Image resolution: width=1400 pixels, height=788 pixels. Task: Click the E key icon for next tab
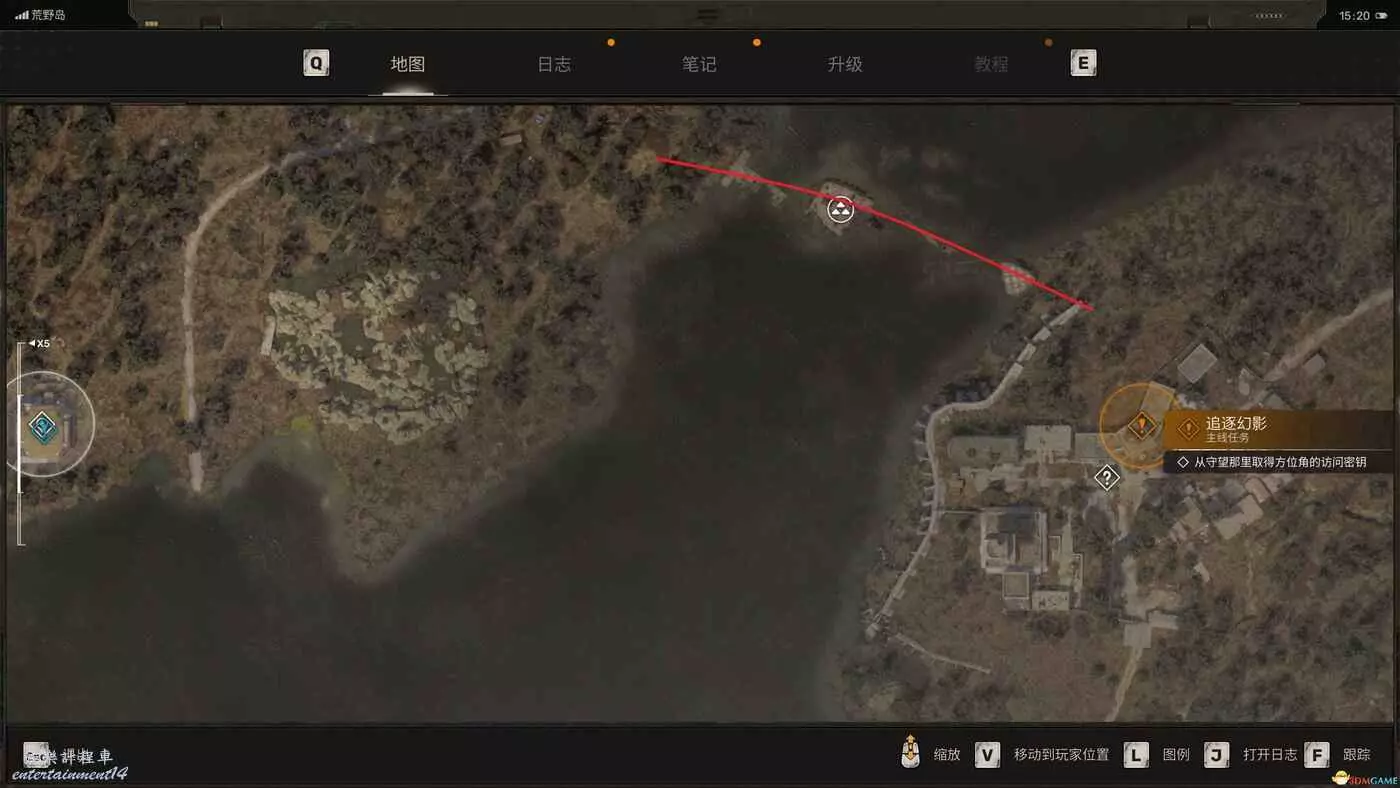1083,64
